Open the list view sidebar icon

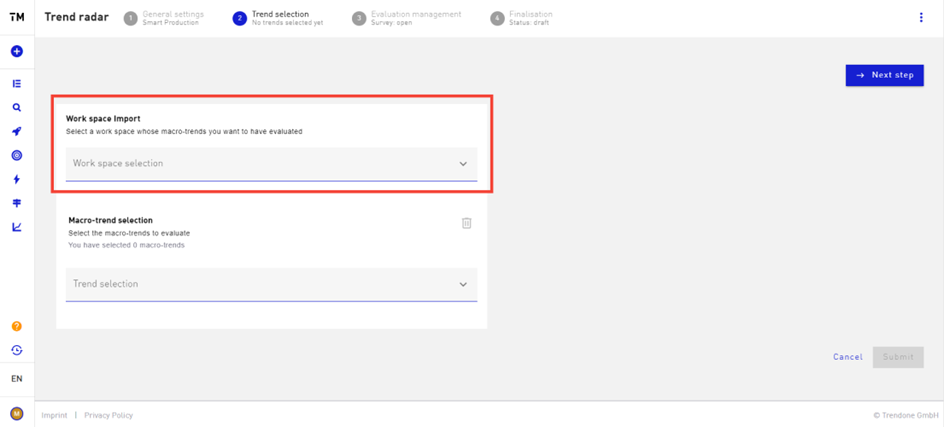coord(17,83)
